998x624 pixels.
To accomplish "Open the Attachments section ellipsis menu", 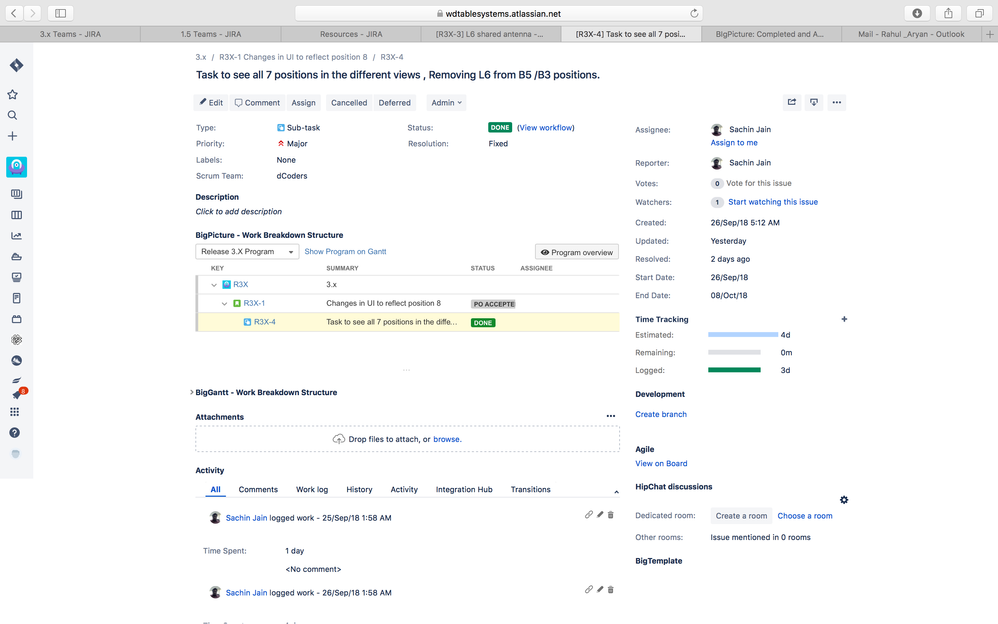I will point(611,416).
